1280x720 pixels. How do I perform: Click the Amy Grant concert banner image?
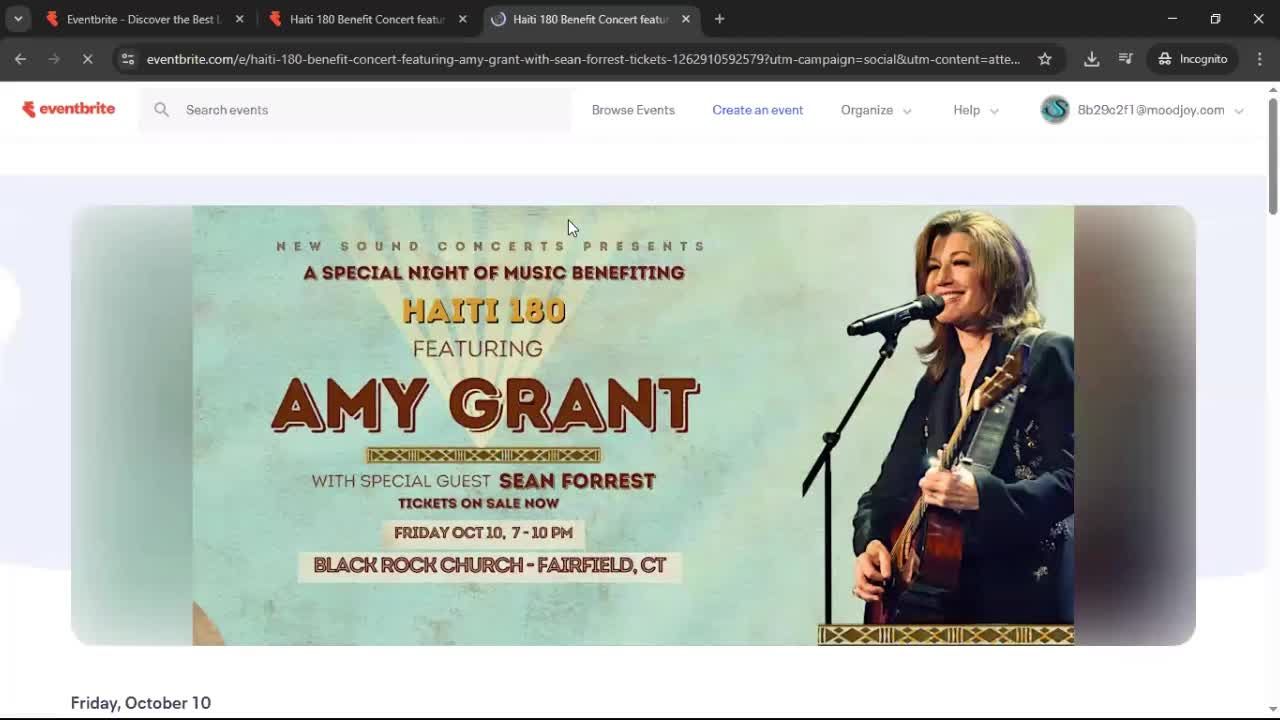click(633, 425)
